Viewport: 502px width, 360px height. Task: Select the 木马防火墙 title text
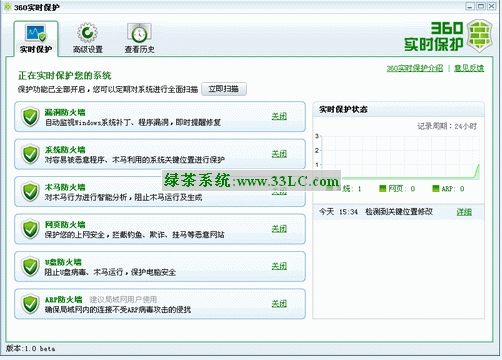[x=65, y=187]
